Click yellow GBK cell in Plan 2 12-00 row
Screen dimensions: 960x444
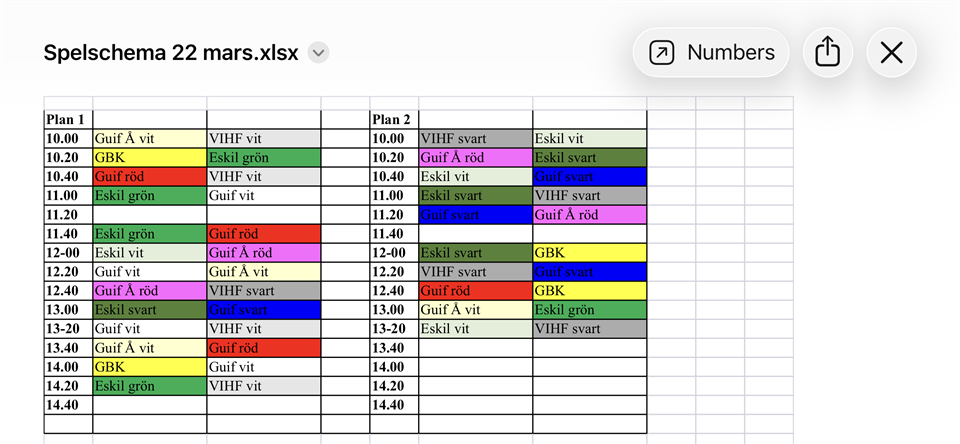(589, 253)
